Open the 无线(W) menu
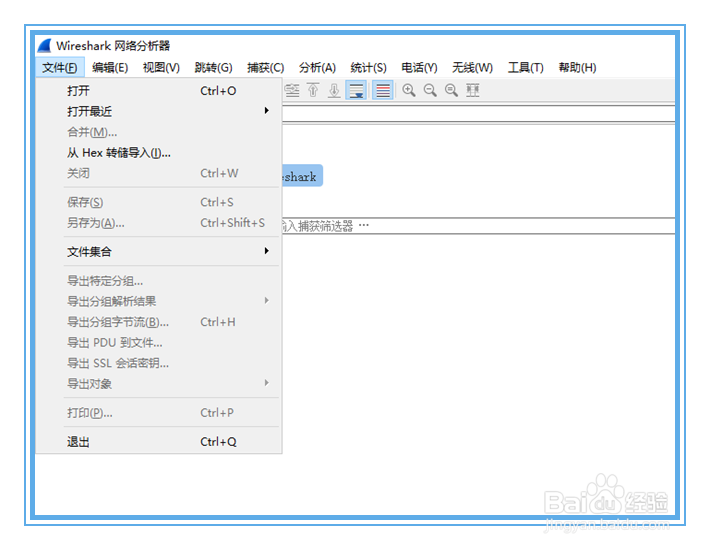Screen dimensions: 710x550 (x=472, y=67)
